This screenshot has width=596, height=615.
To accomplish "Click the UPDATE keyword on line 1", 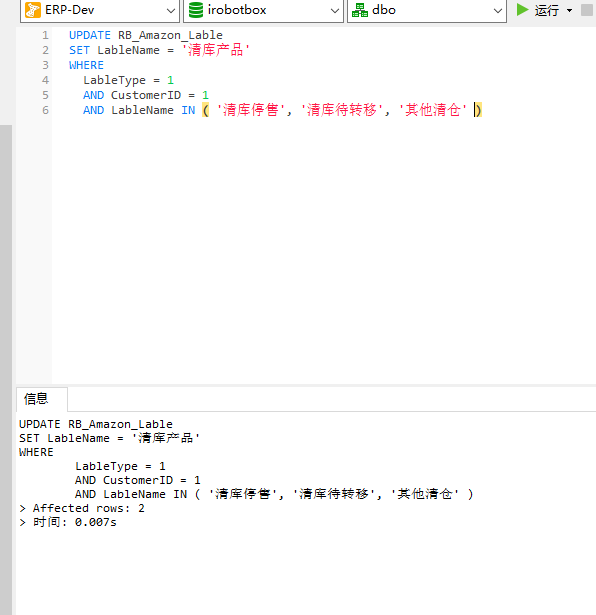I will (90, 35).
